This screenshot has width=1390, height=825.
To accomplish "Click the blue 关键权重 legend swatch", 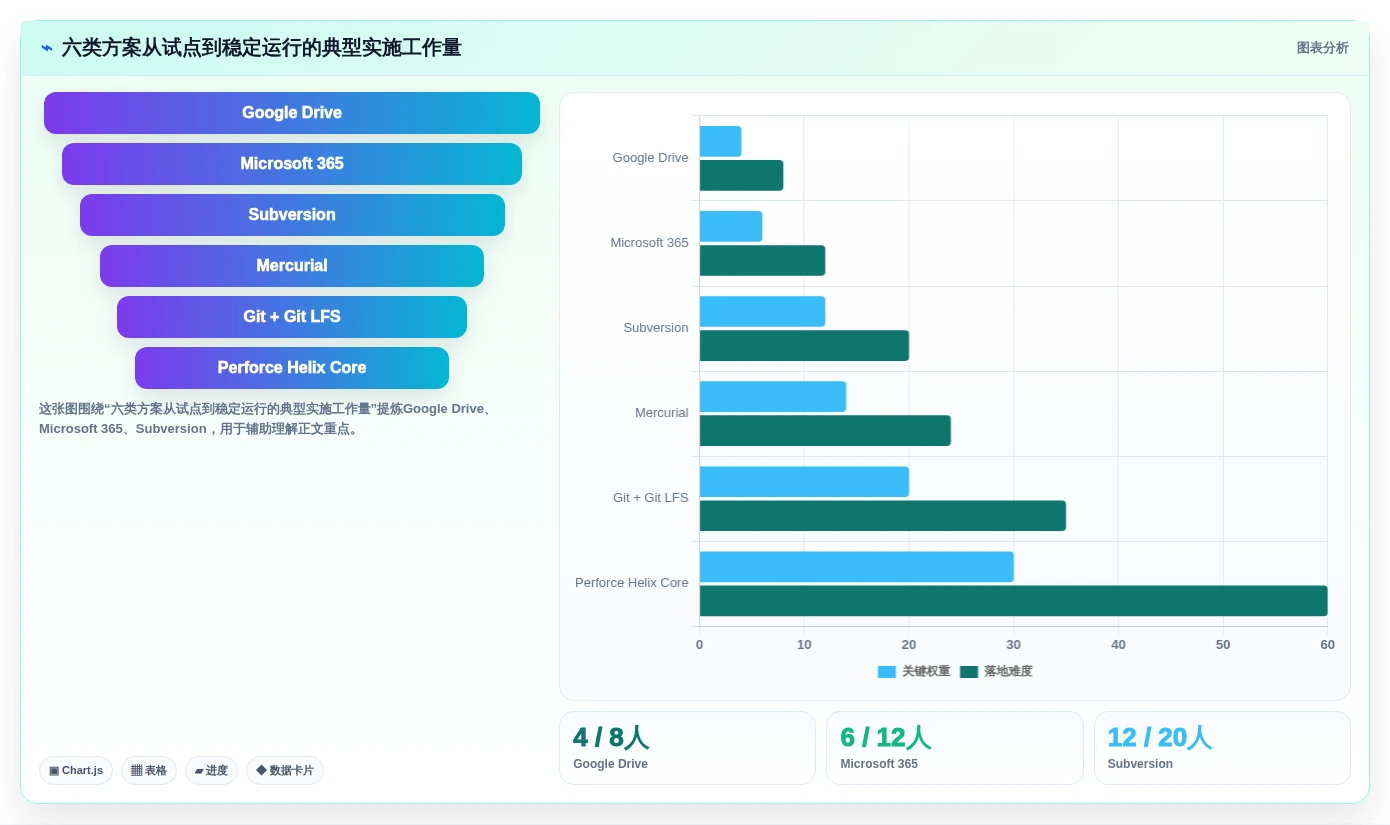I will pyautogui.click(x=887, y=672).
